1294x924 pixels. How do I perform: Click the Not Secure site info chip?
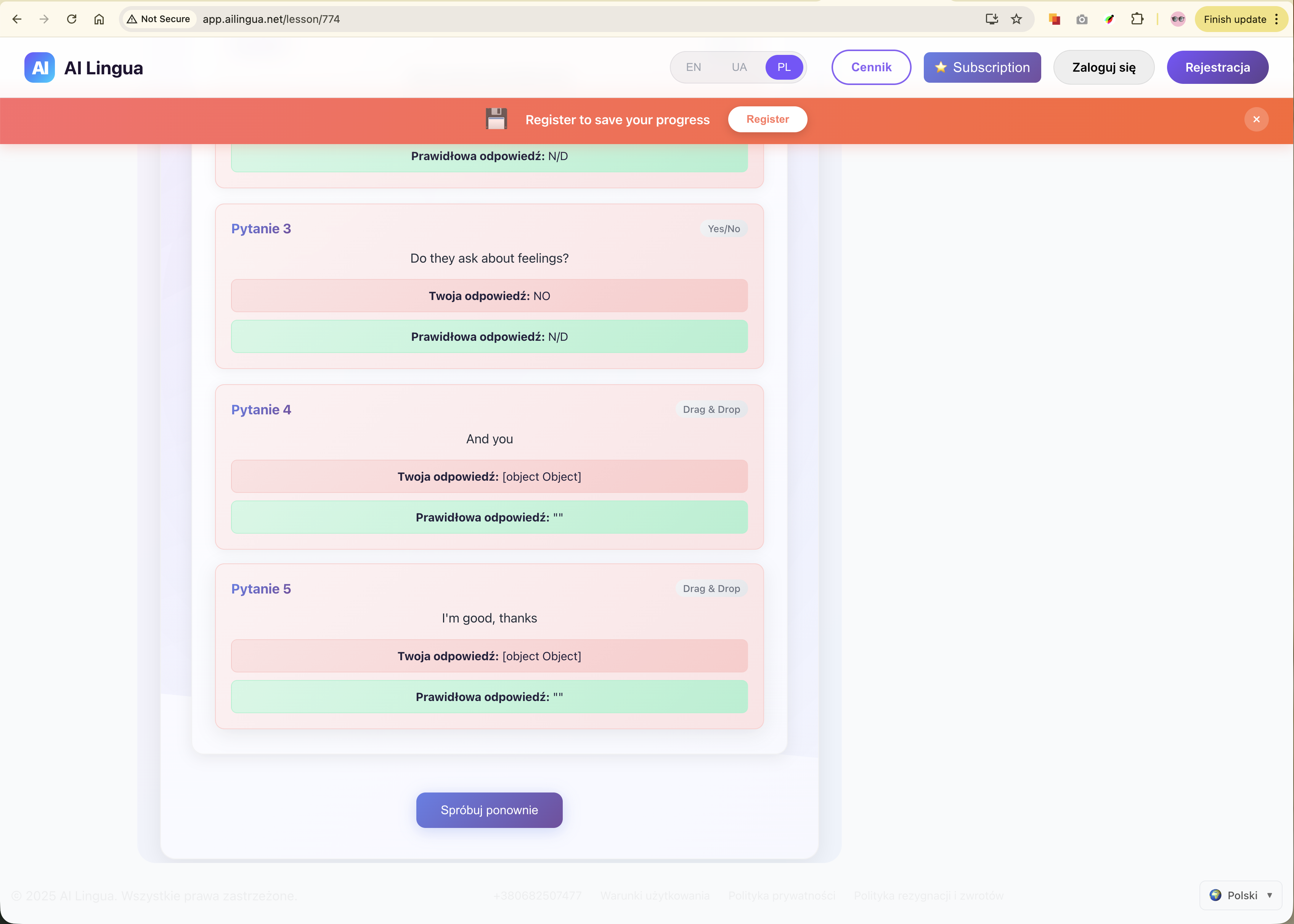(x=159, y=19)
